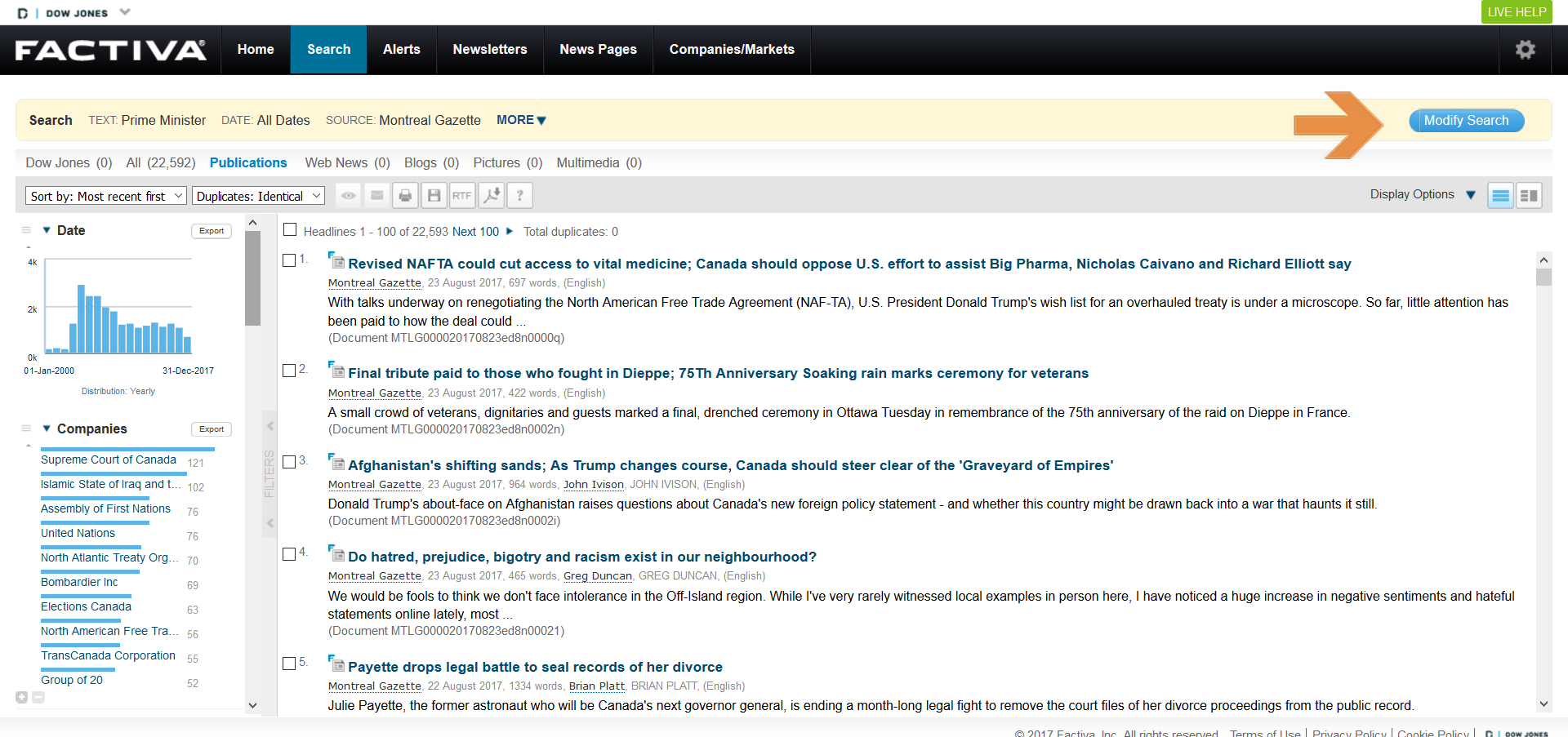The height and width of the screenshot is (737, 1568).
Task: Open the settings gear menu
Action: 1525,50
